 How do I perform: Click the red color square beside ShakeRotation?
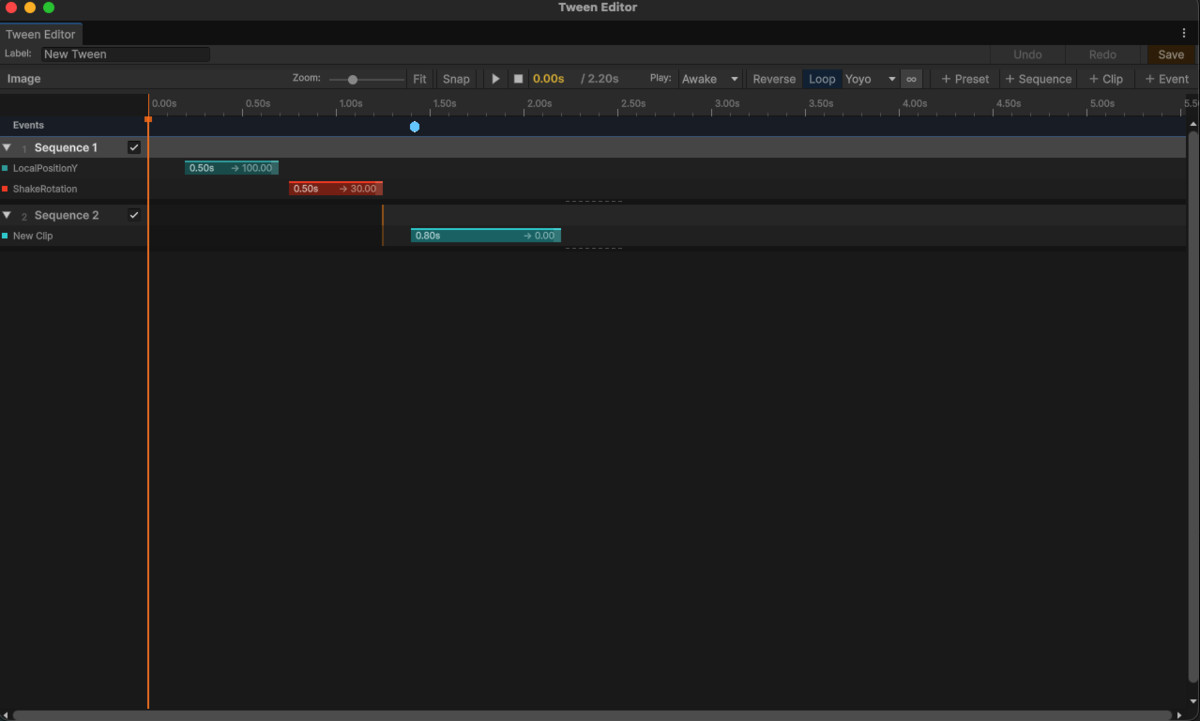point(5,189)
